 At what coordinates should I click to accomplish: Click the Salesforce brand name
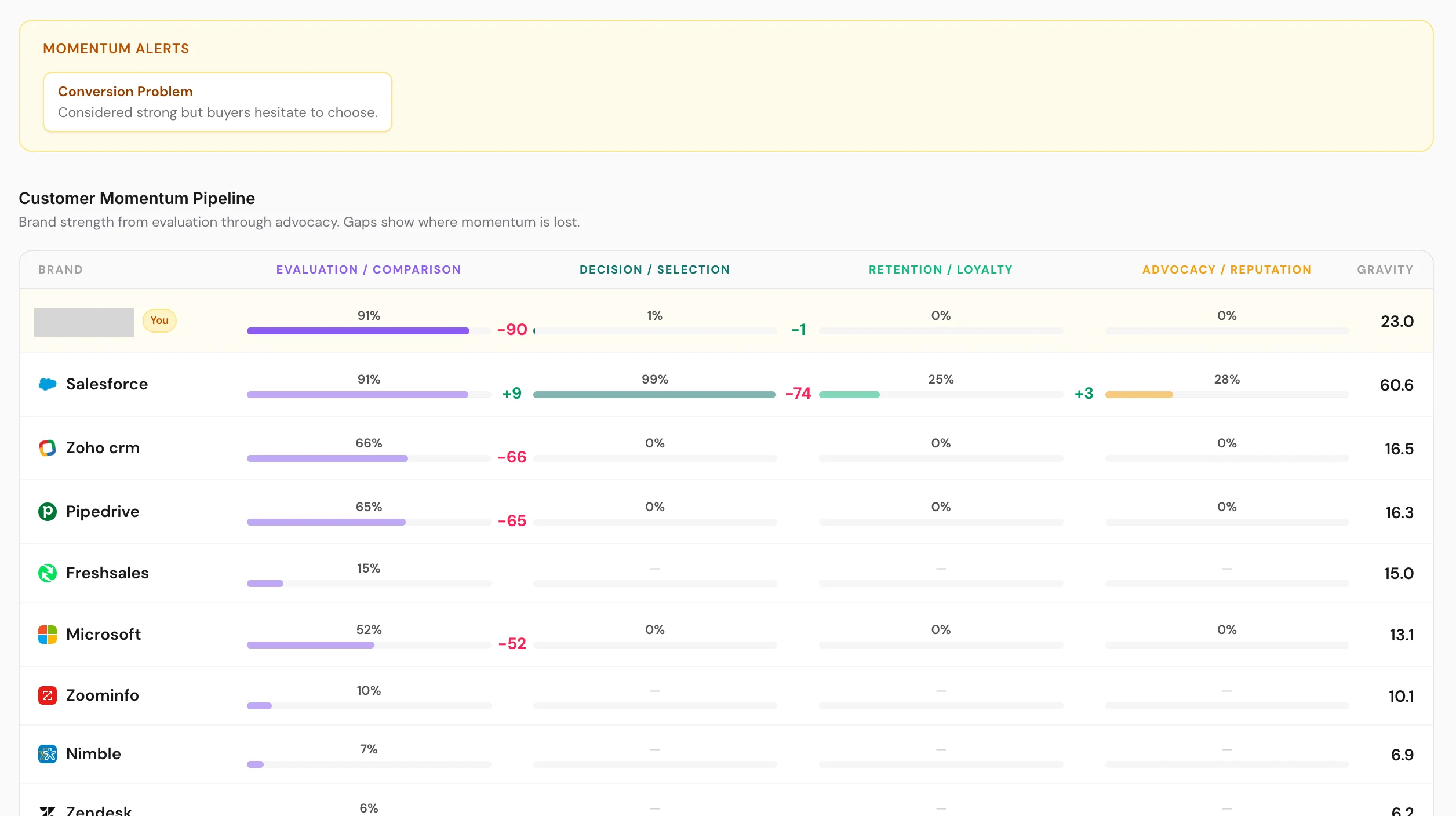(x=107, y=384)
